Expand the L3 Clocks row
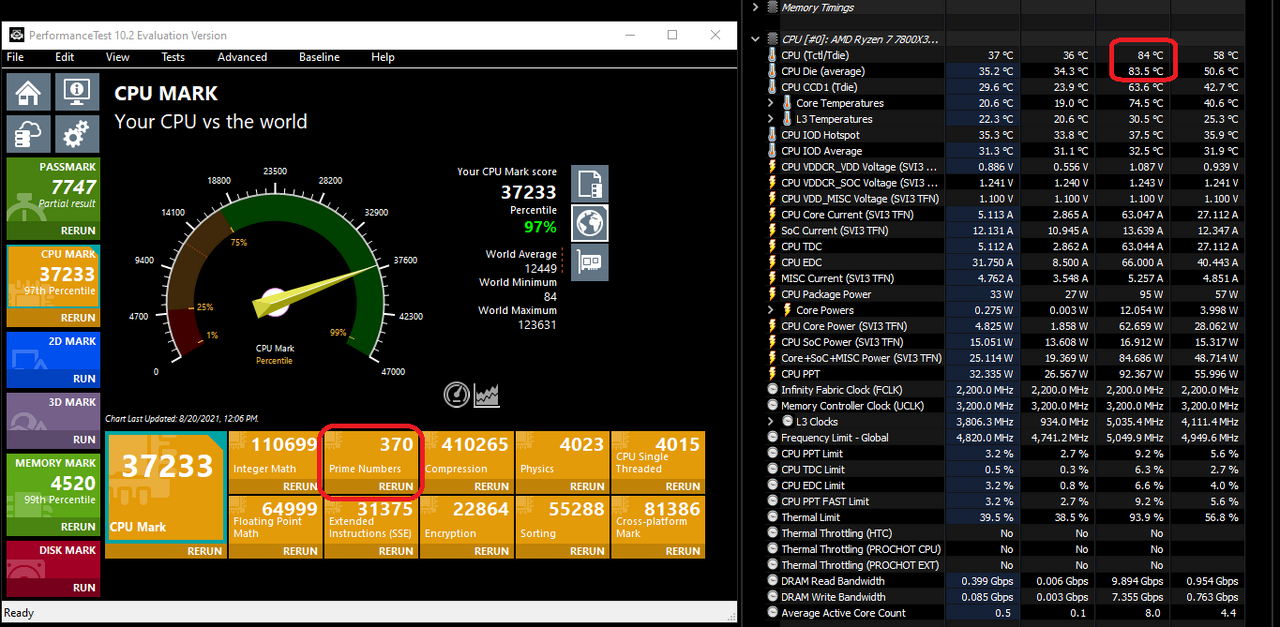Image resolution: width=1280 pixels, height=627 pixels. tap(771, 422)
